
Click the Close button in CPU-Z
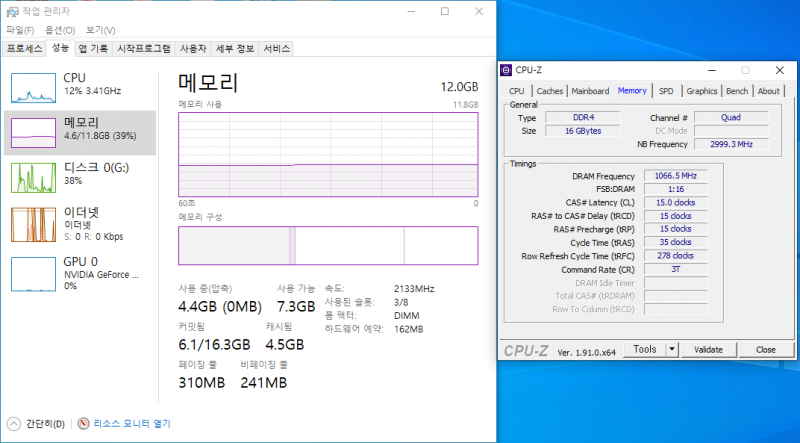click(x=766, y=350)
